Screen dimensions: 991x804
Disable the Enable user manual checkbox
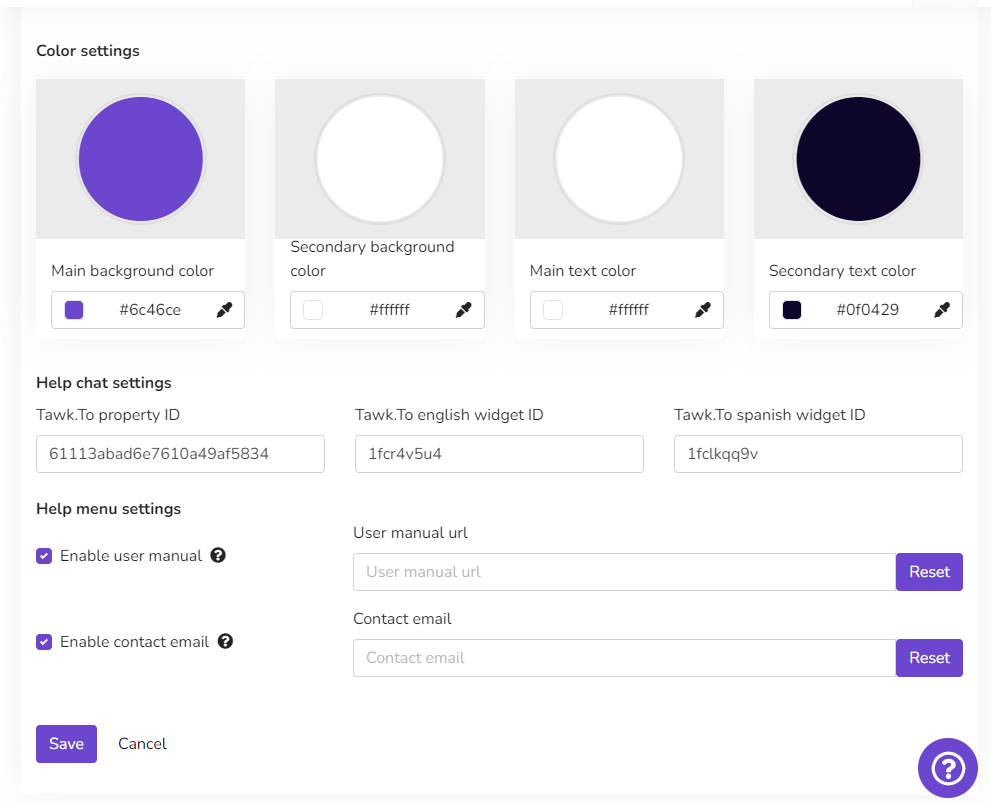[44, 556]
